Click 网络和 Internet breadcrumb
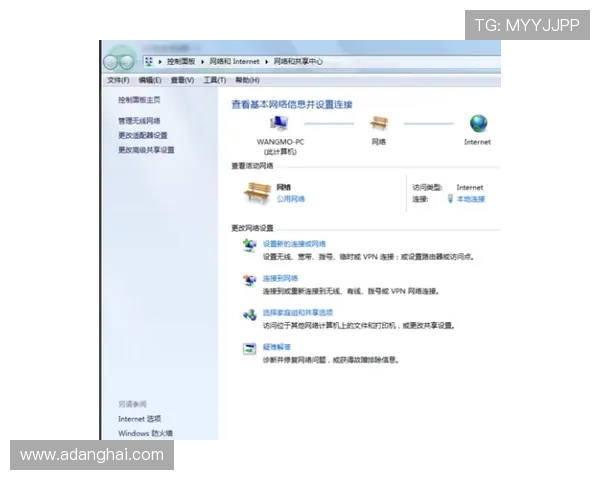 (235, 62)
